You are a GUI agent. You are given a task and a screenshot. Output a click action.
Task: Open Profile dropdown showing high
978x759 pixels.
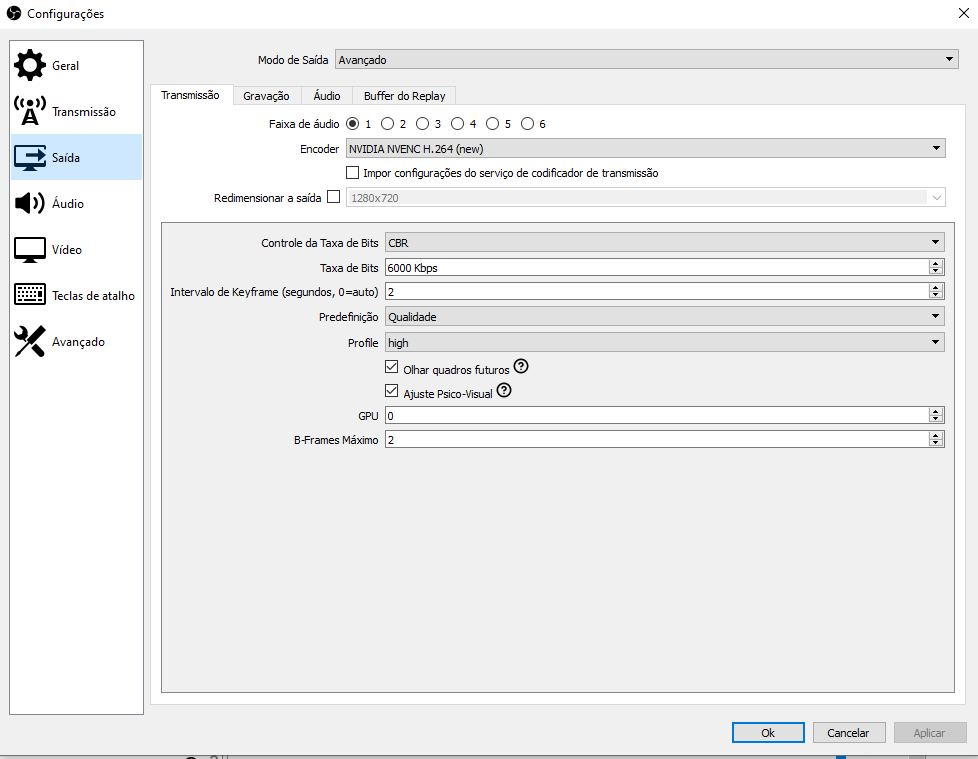664,342
